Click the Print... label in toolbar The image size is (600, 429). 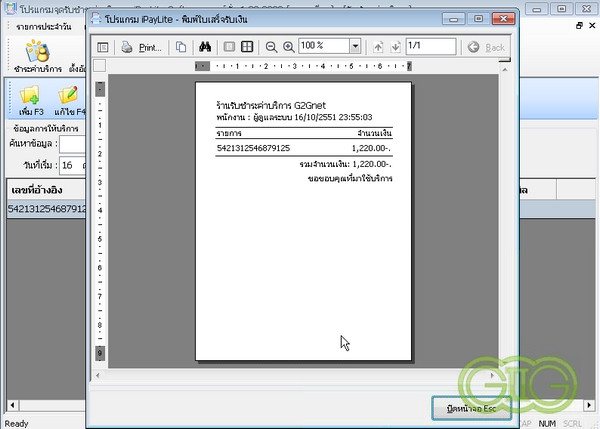[150, 47]
